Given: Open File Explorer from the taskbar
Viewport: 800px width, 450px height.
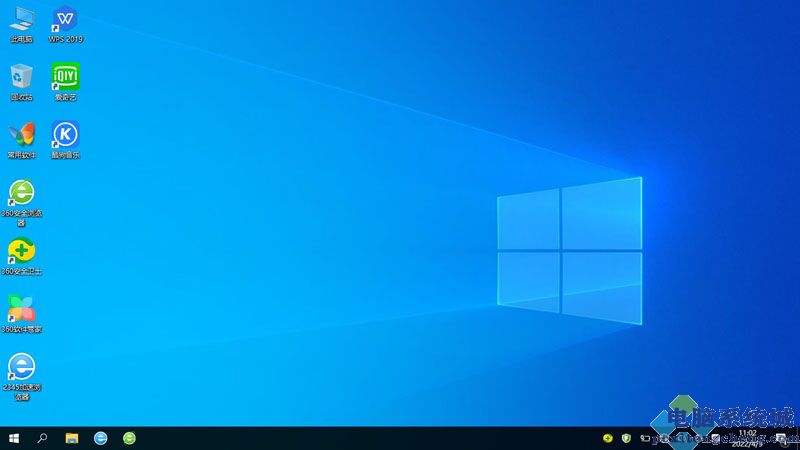Looking at the screenshot, I should [x=72, y=438].
